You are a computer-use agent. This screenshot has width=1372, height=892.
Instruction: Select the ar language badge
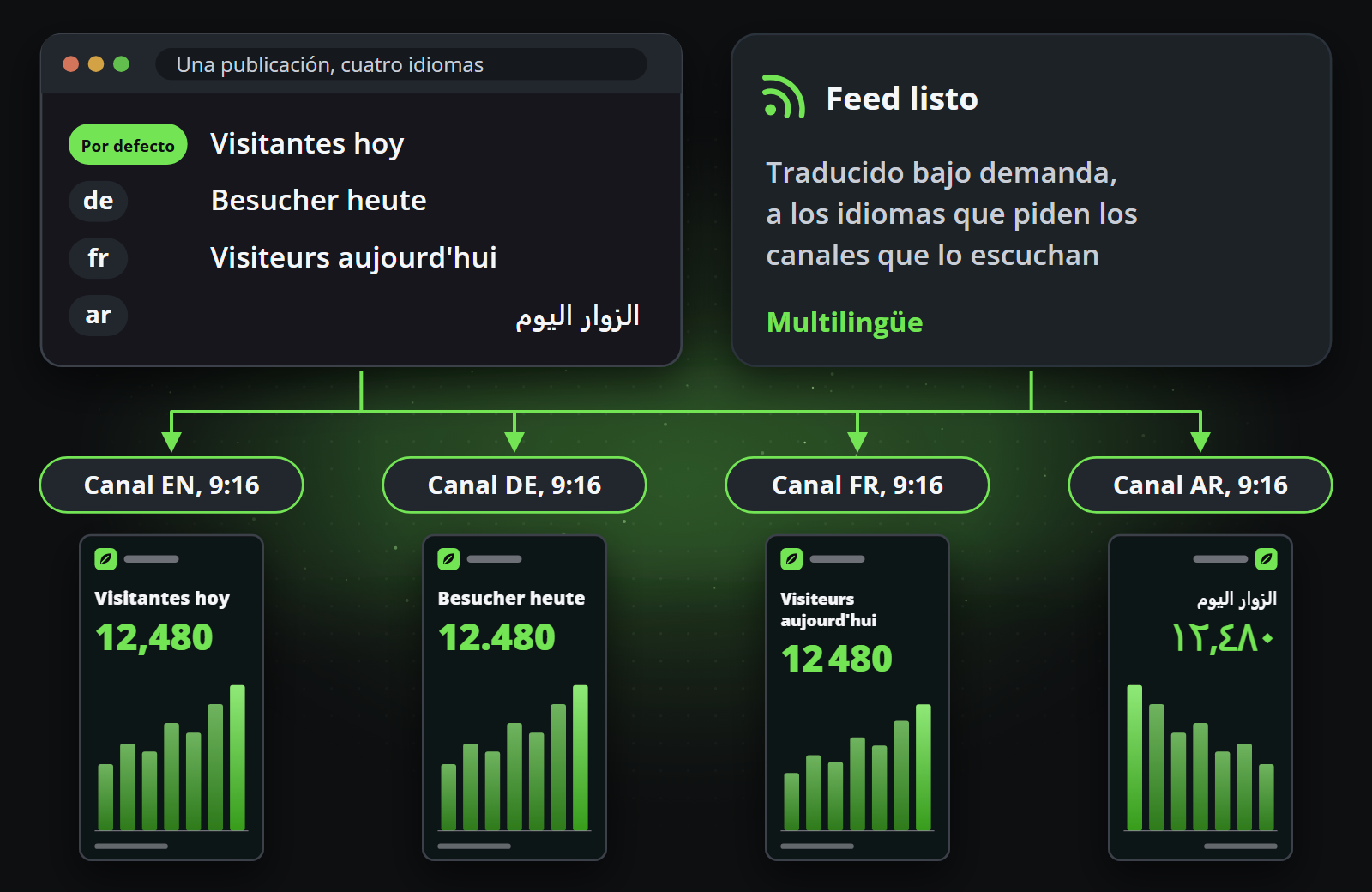click(x=98, y=316)
